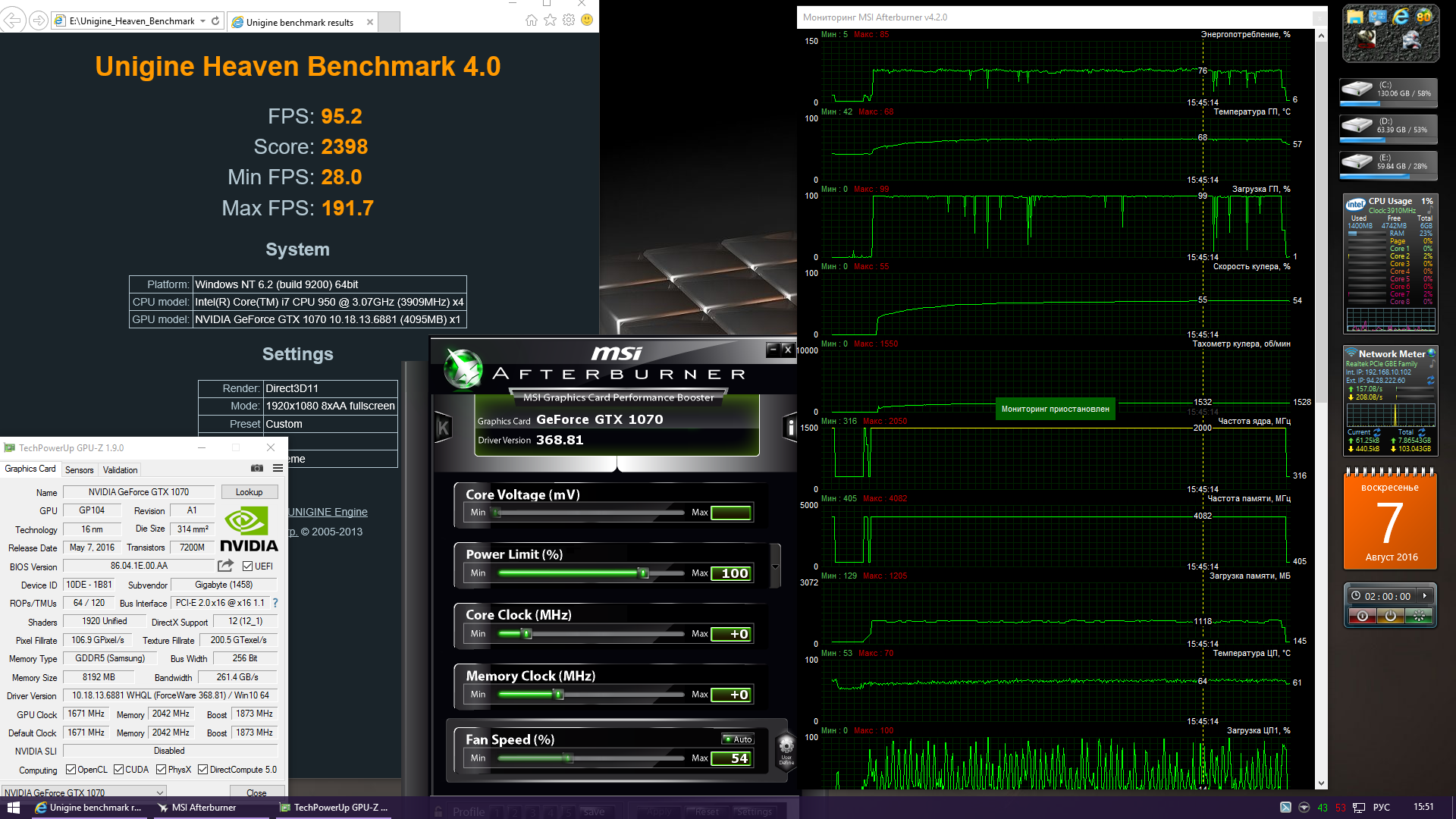Click the Bus Interface question mark icon

pos(275,603)
